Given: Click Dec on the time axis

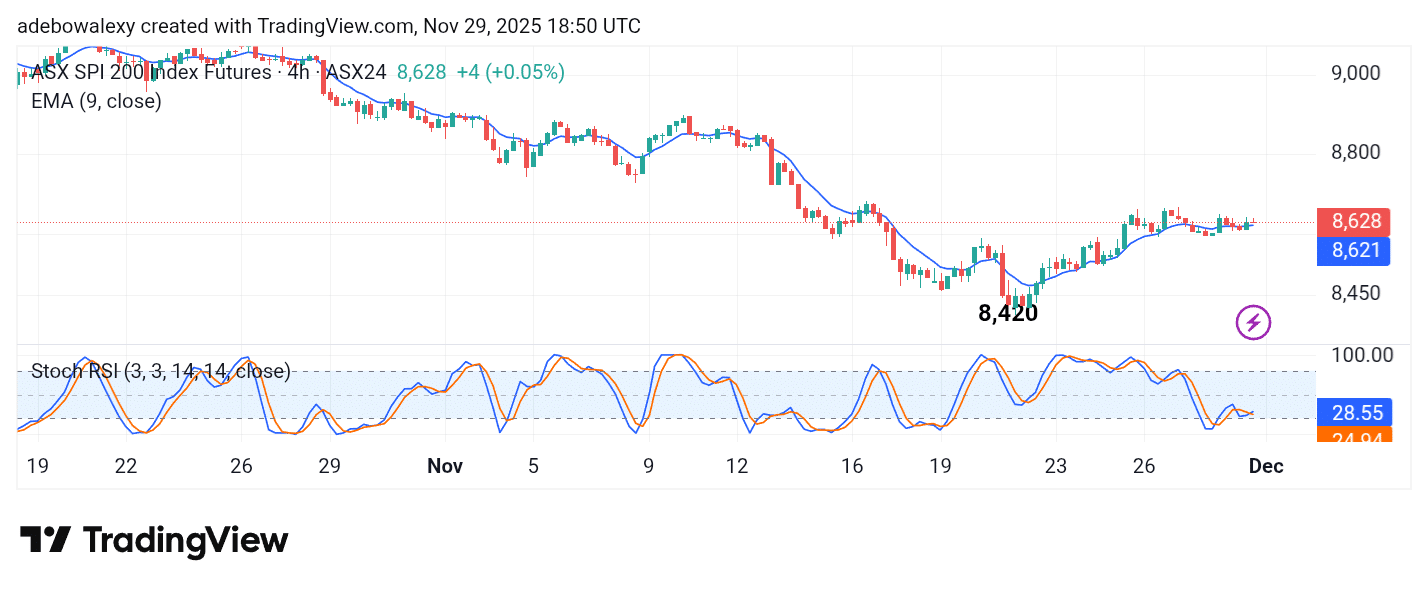Looking at the screenshot, I should pyautogui.click(x=1265, y=466).
